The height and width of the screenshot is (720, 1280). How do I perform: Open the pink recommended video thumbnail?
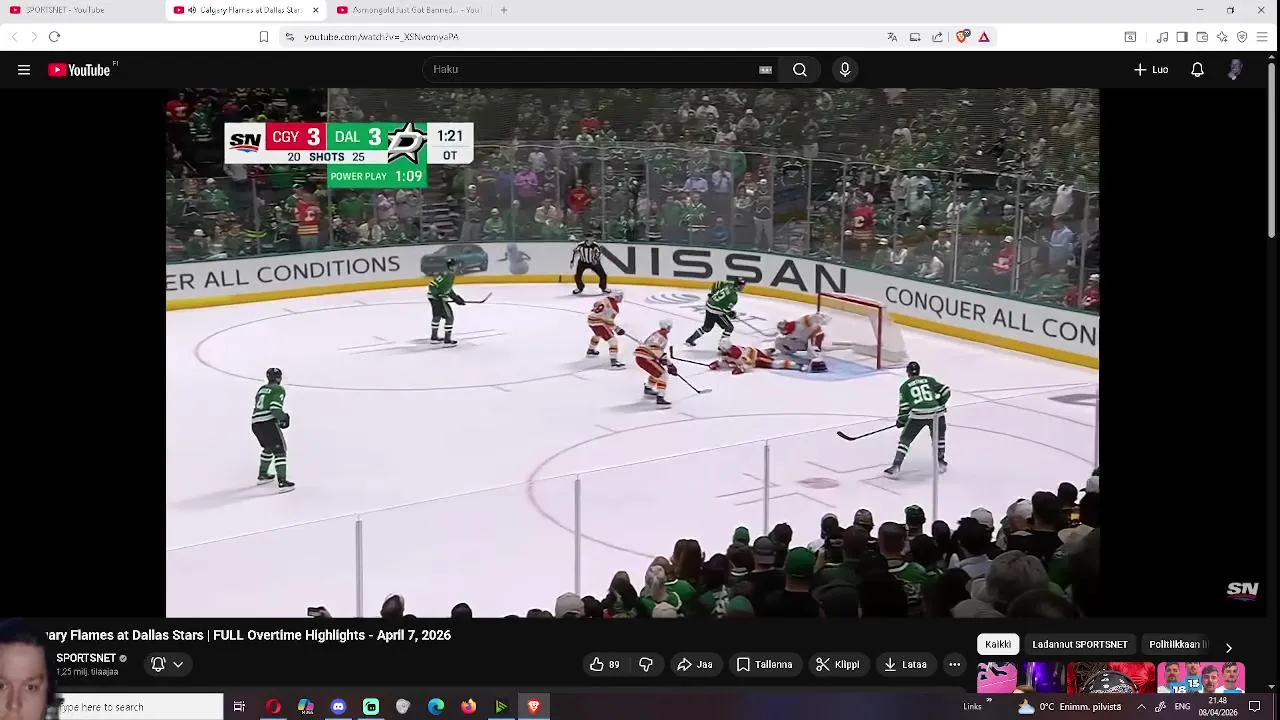1018,678
